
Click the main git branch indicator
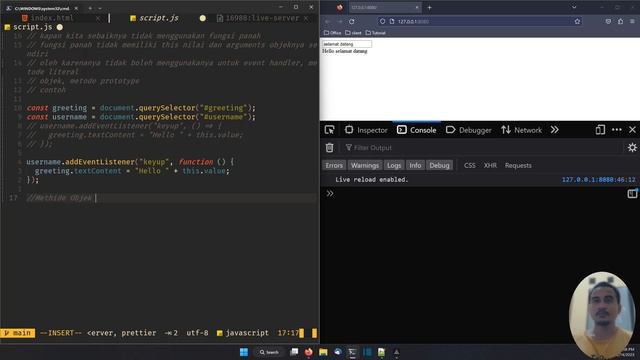coord(18,333)
